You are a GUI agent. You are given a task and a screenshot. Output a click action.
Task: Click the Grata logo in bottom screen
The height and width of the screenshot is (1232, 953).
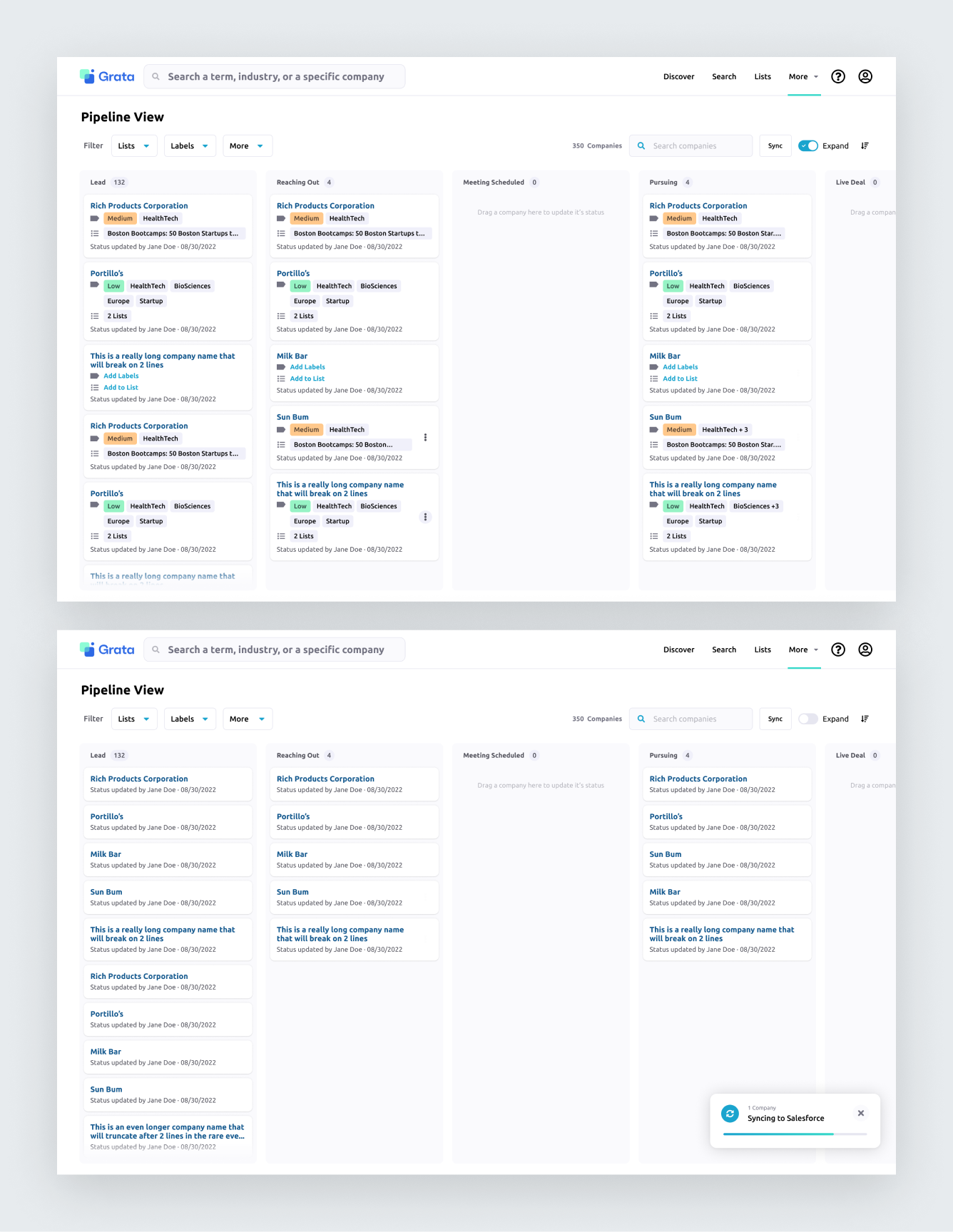[x=107, y=650]
